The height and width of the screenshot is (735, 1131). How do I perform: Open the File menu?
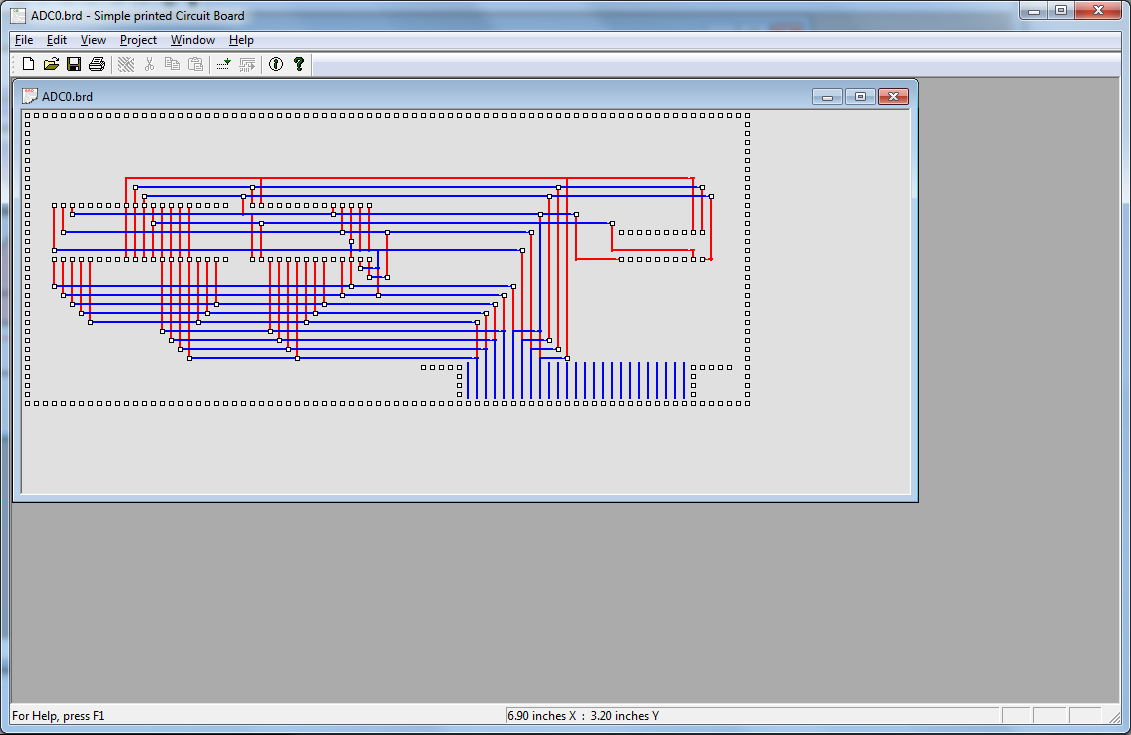point(24,40)
